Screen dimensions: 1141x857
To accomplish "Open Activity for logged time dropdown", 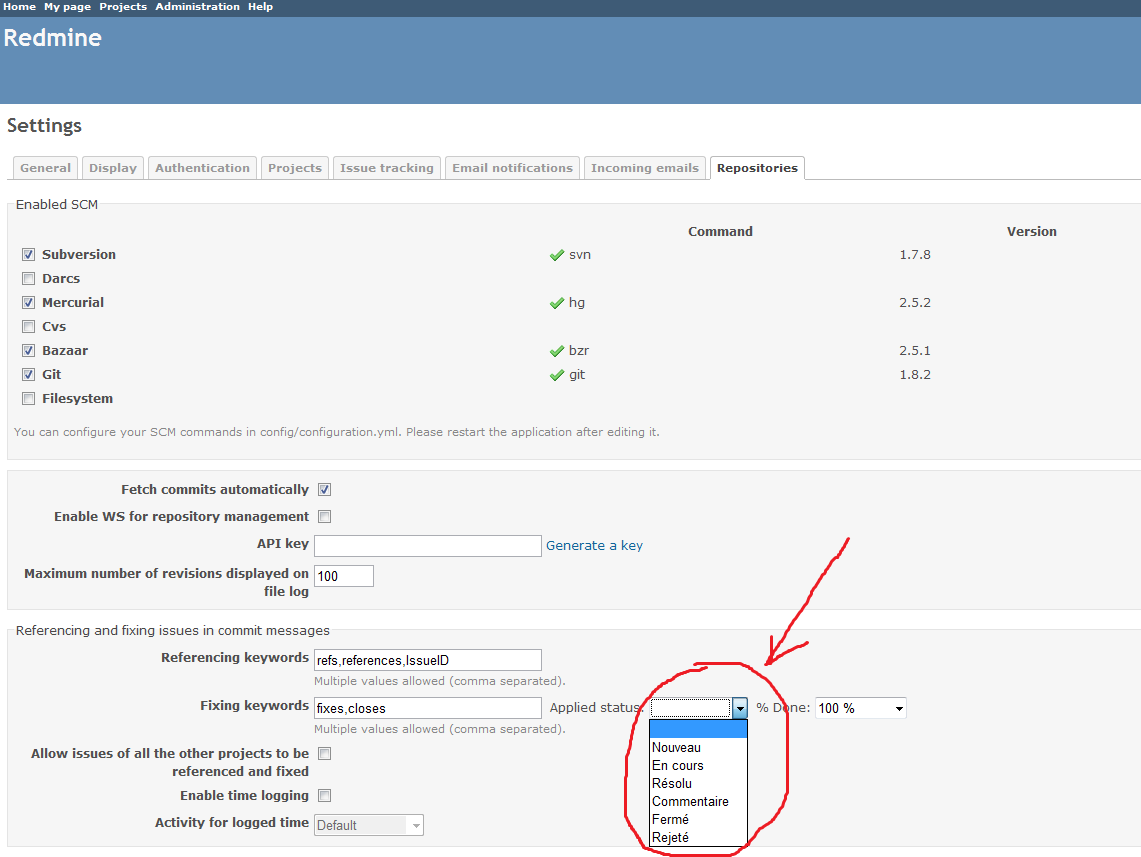I will point(369,825).
